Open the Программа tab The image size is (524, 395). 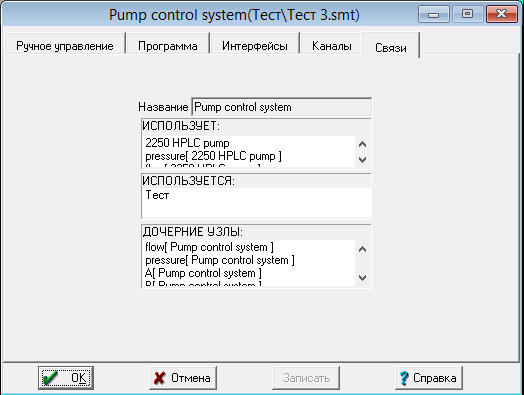(x=168, y=45)
